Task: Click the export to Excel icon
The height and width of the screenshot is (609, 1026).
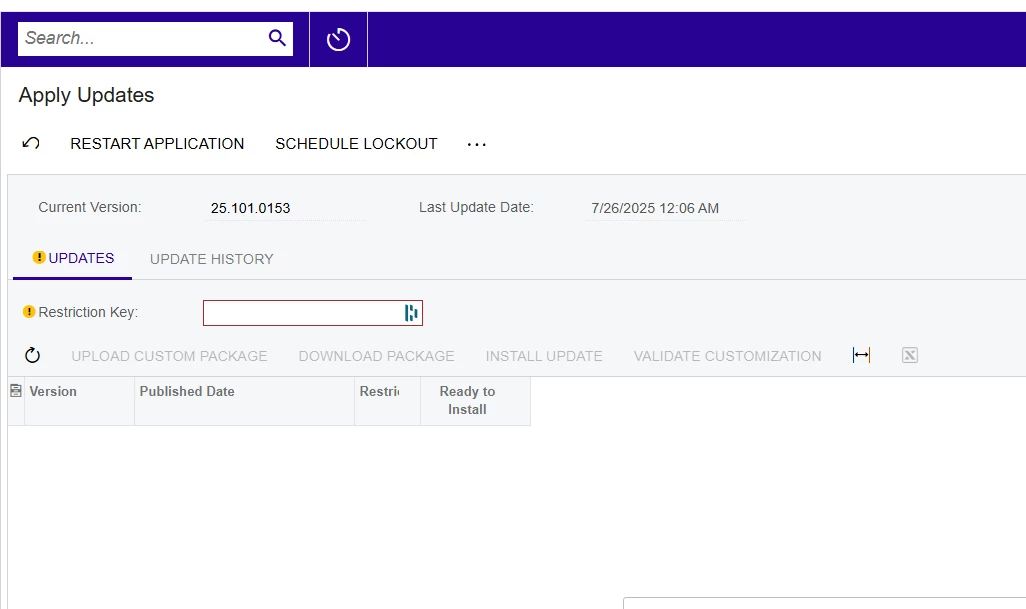Action: pyautogui.click(x=910, y=355)
